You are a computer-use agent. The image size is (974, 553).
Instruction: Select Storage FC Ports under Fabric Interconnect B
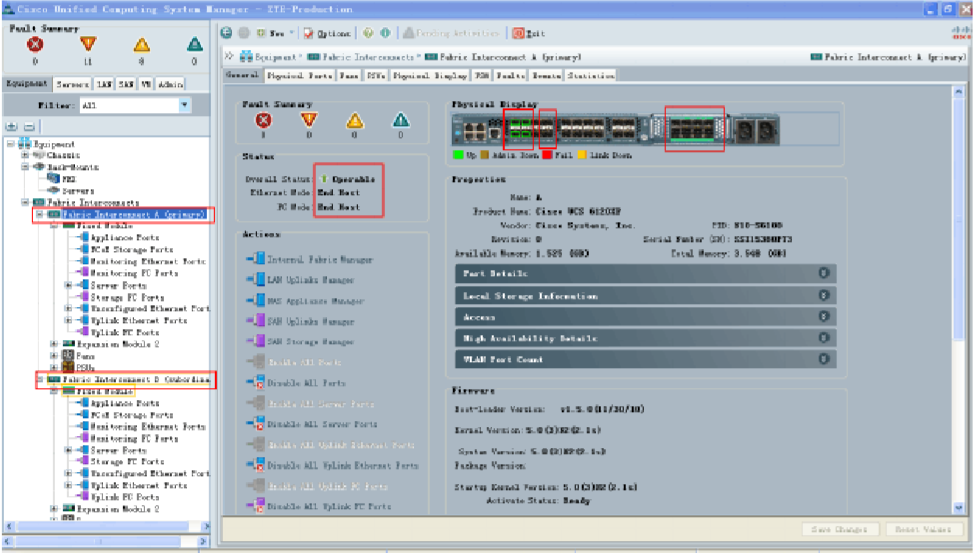tap(127, 462)
